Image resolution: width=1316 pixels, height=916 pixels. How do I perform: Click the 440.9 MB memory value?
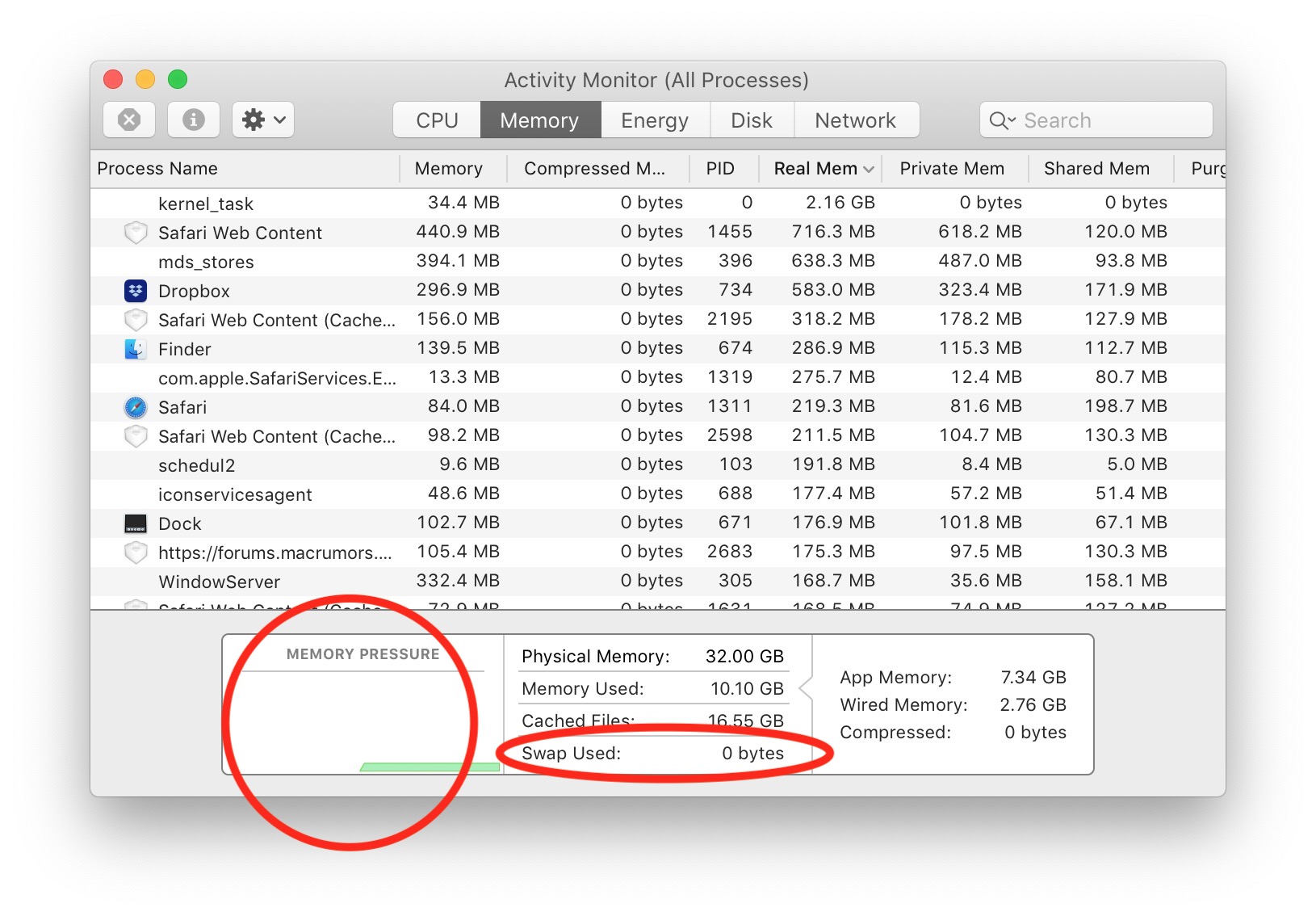click(458, 232)
